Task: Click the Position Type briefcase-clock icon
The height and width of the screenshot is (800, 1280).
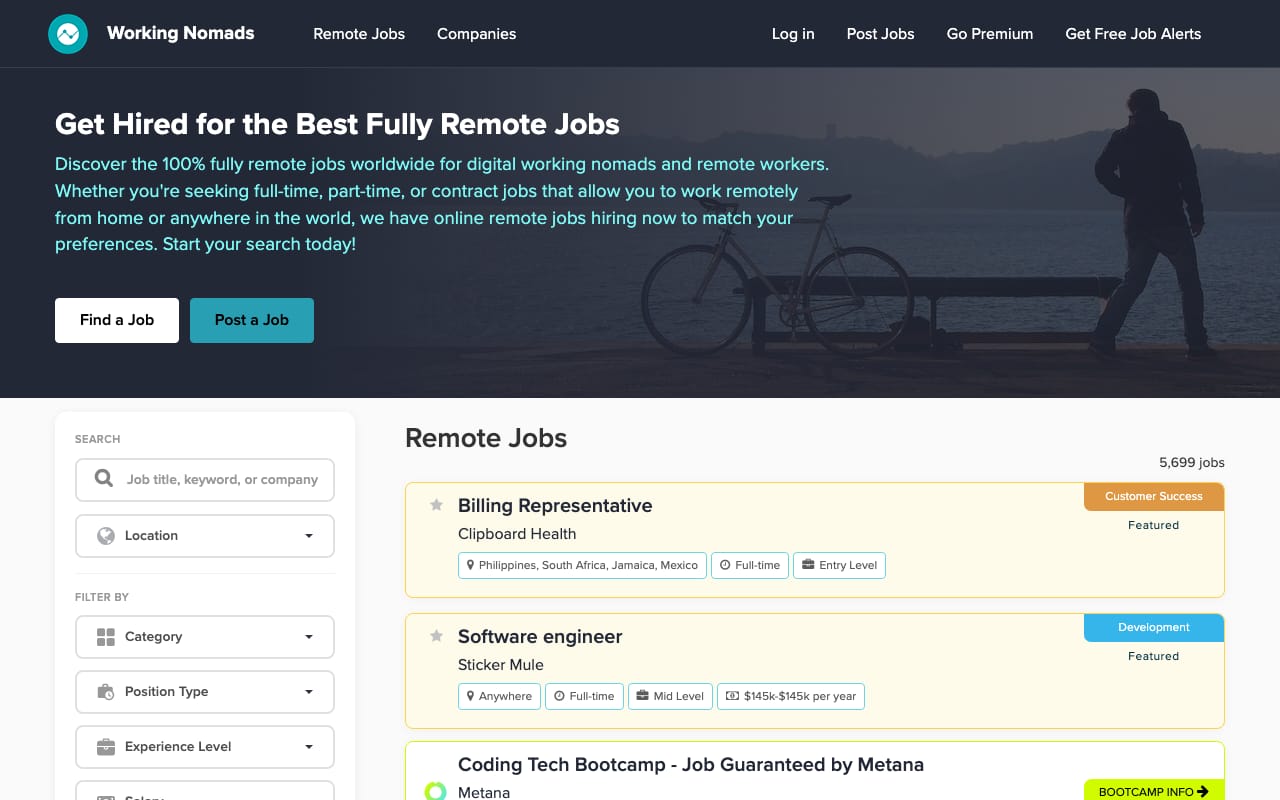Action: tap(105, 692)
